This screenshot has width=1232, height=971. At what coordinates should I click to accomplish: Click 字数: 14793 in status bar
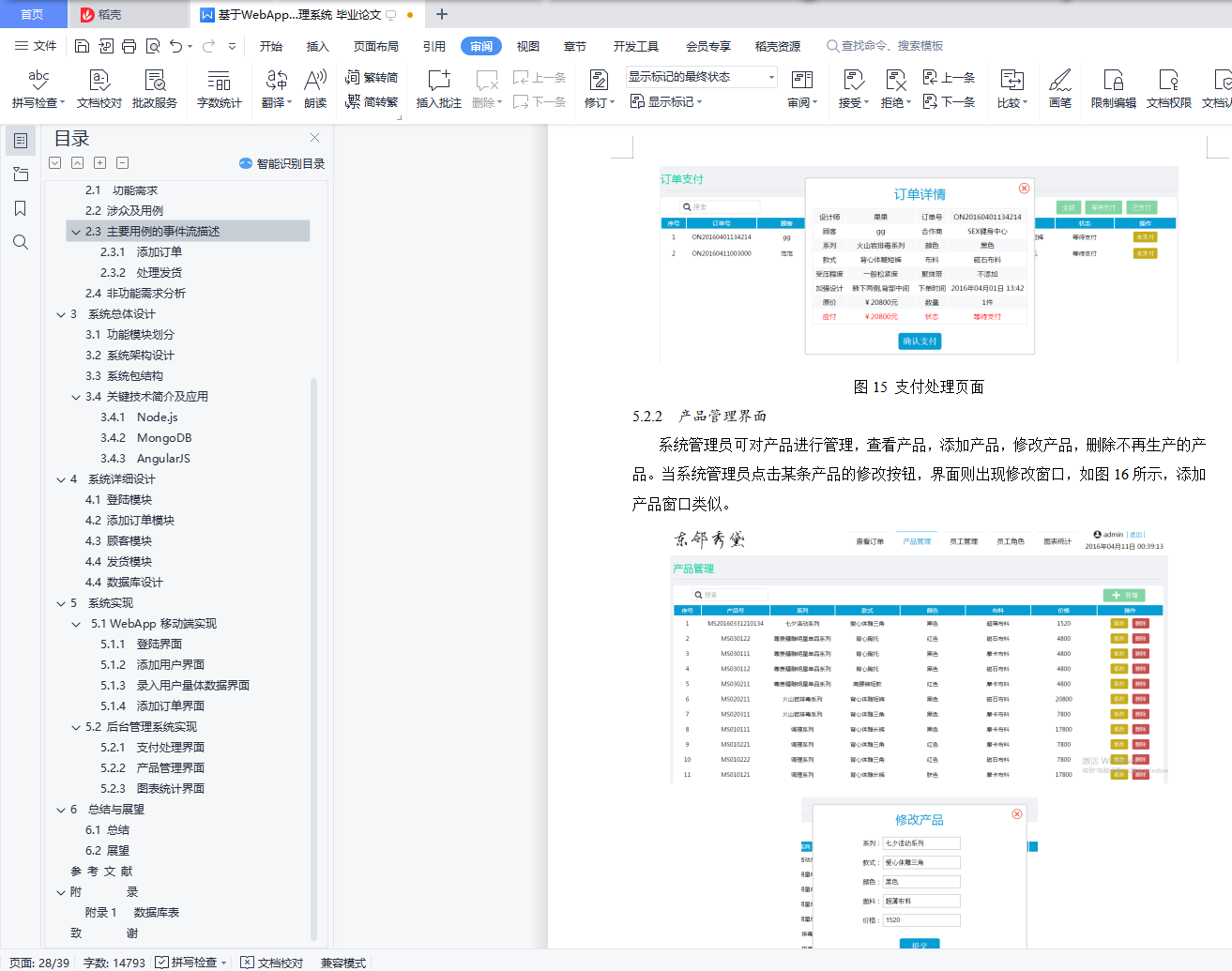pos(114,963)
